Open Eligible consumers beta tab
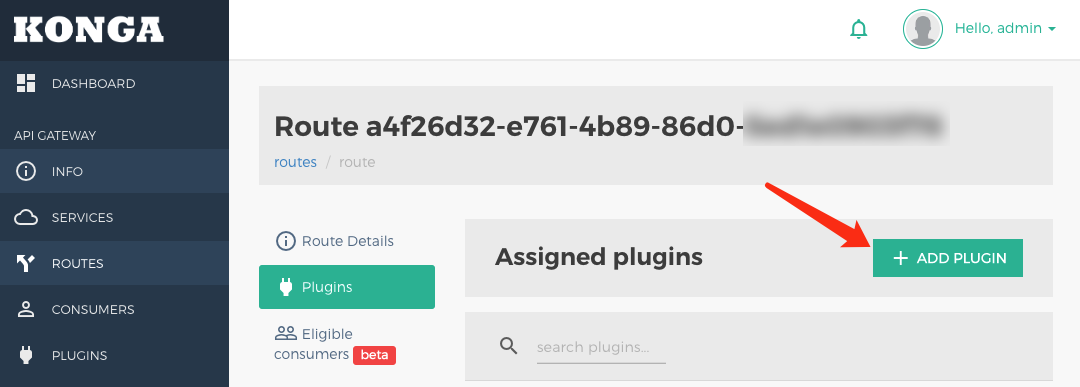 [x=335, y=344]
